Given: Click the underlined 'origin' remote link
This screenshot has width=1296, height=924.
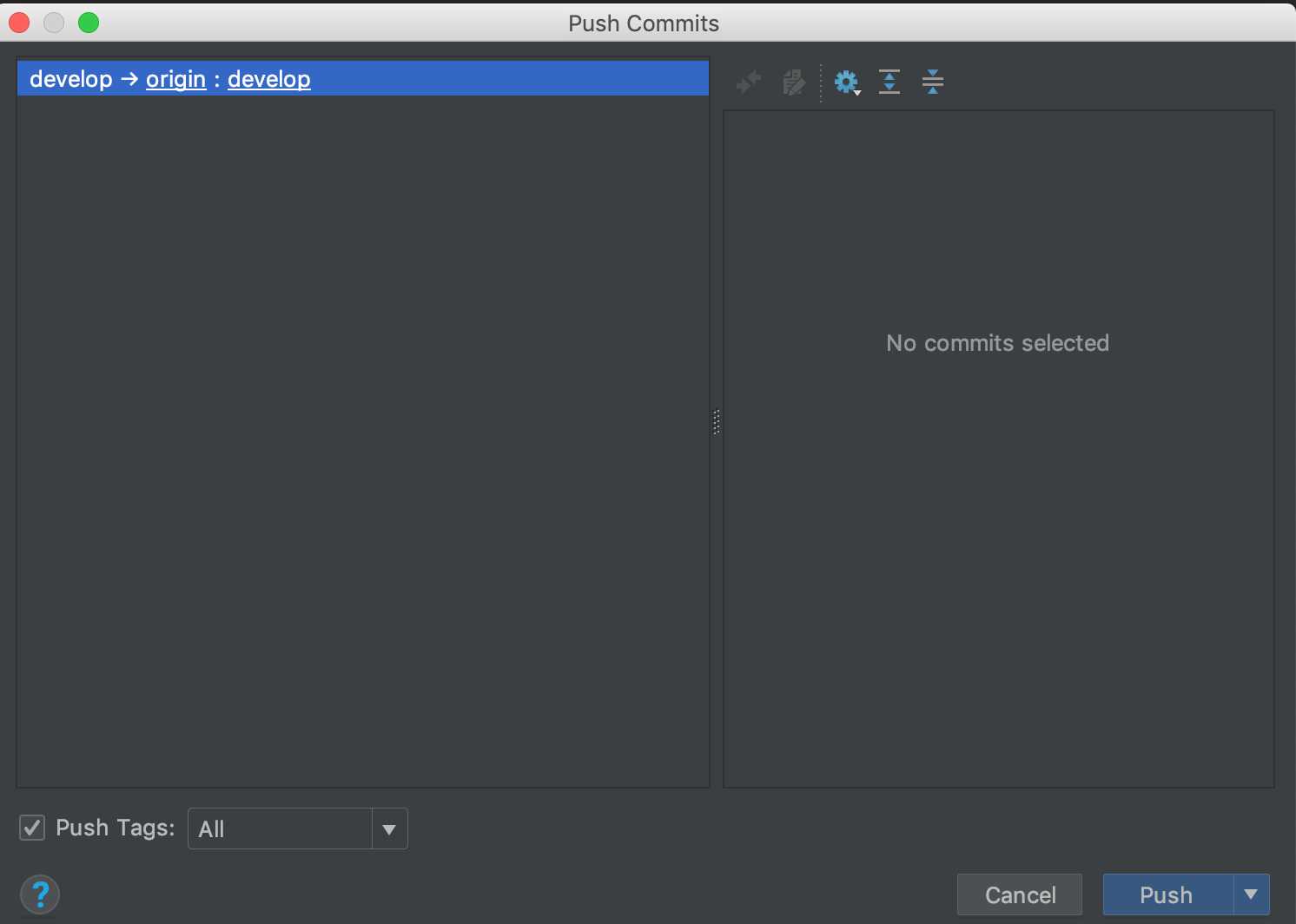Looking at the screenshot, I should (x=175, y=79).
